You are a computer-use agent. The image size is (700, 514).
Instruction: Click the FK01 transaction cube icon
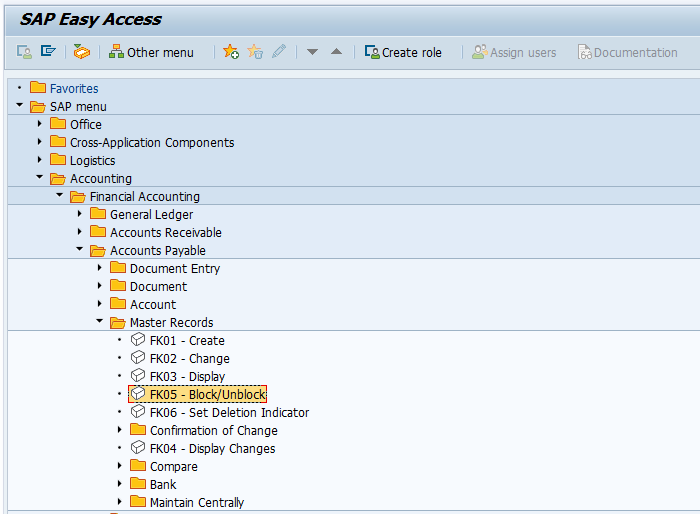[x=138, y=340]
